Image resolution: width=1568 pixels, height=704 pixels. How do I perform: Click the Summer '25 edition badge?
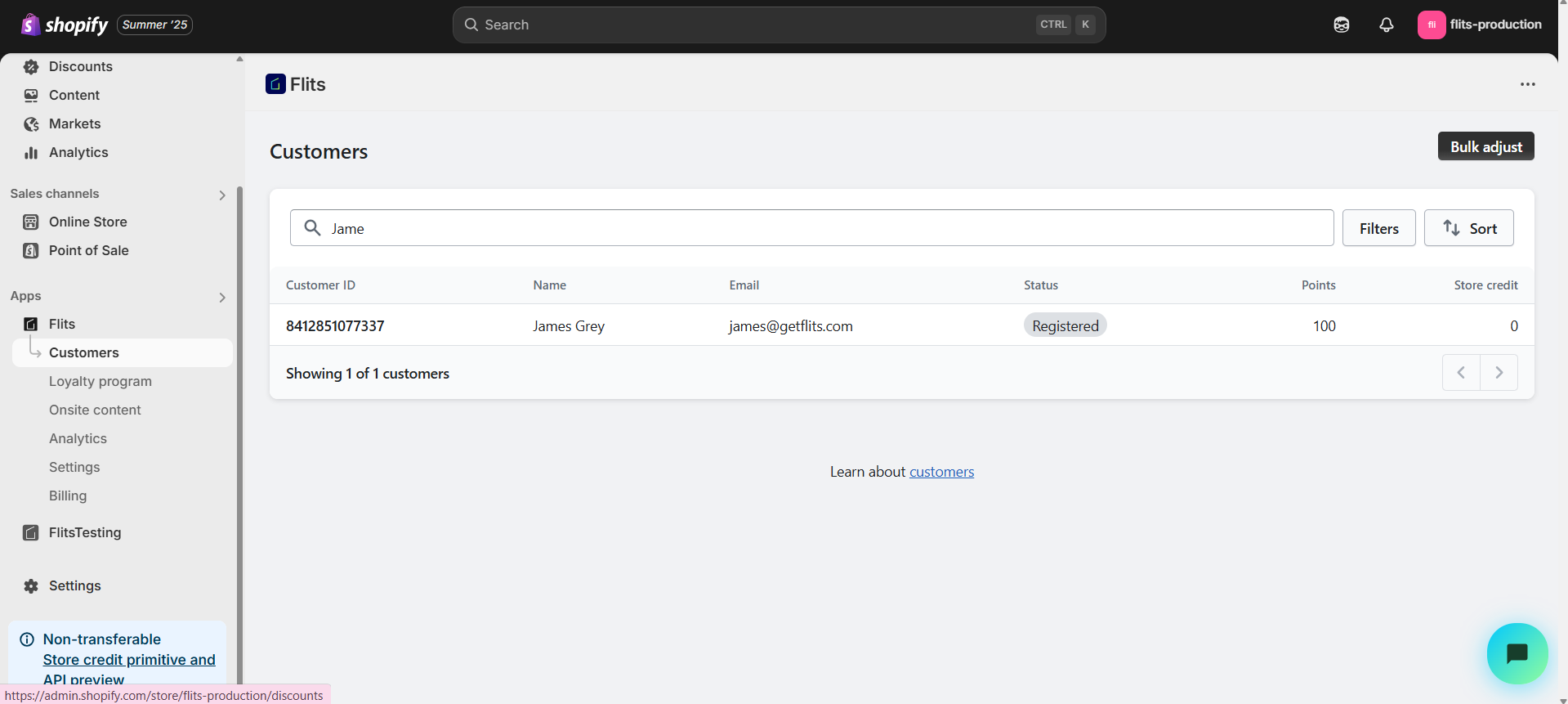click(x=154, y=25)
